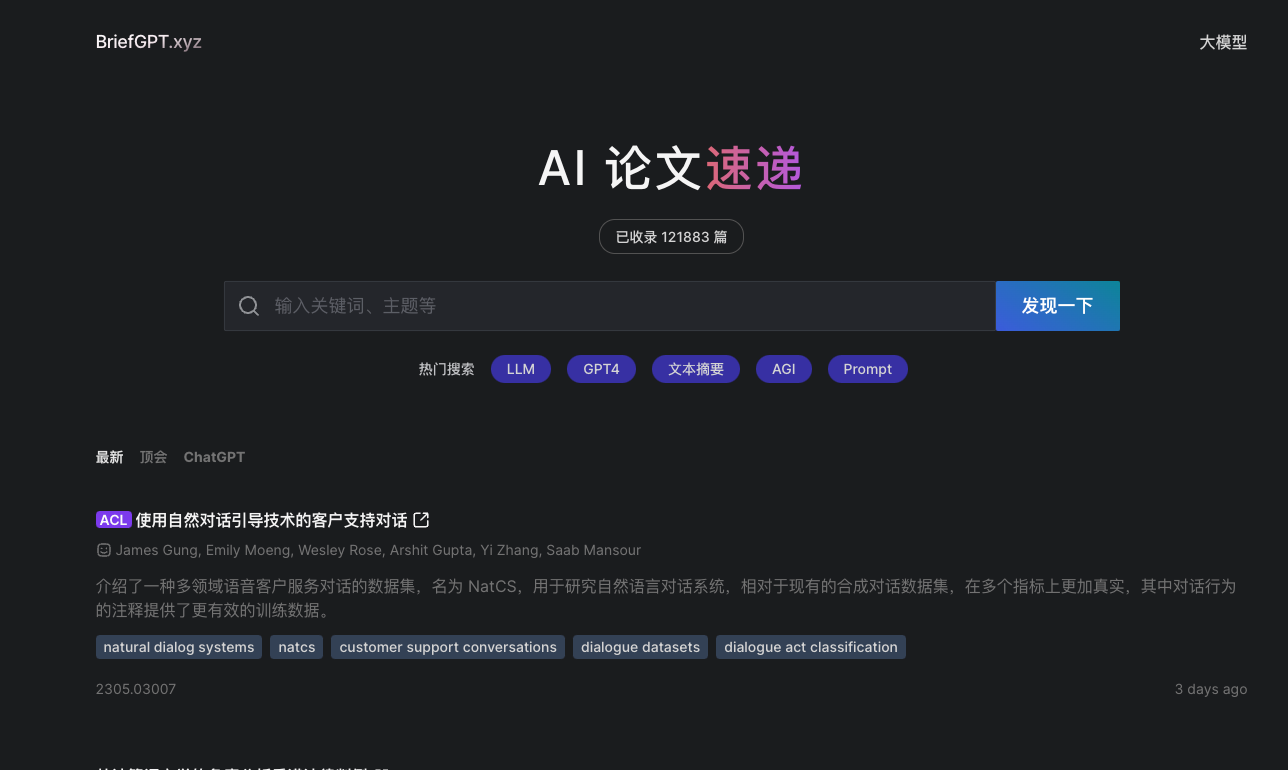Click the 发现一下 search button

pyautogui.click(x=1058, y=306)
